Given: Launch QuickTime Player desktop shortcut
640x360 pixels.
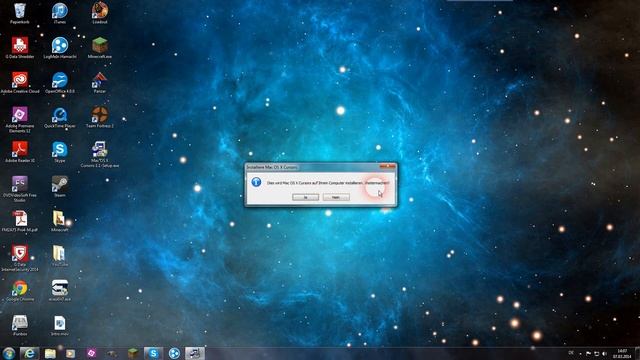Looking at the screenshot, I should (60, 117).
